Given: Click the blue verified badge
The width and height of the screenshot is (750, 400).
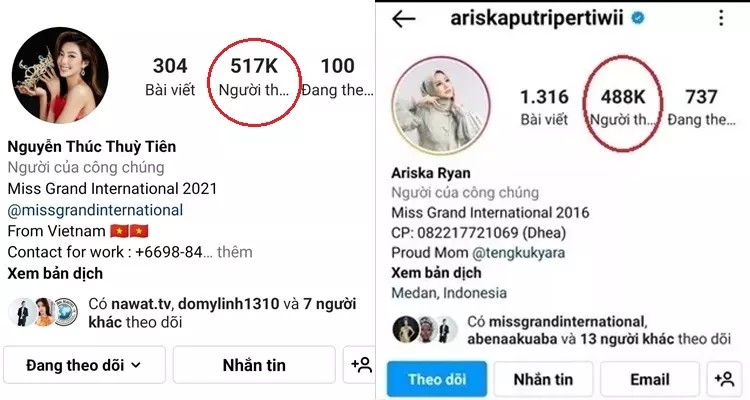Looking at the screenshot, I should (638, 18).
